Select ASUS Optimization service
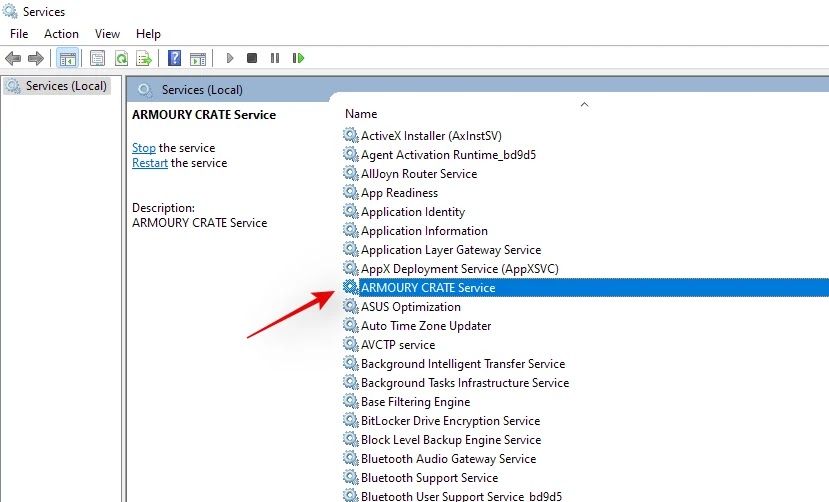 click(x=410, y=307)
